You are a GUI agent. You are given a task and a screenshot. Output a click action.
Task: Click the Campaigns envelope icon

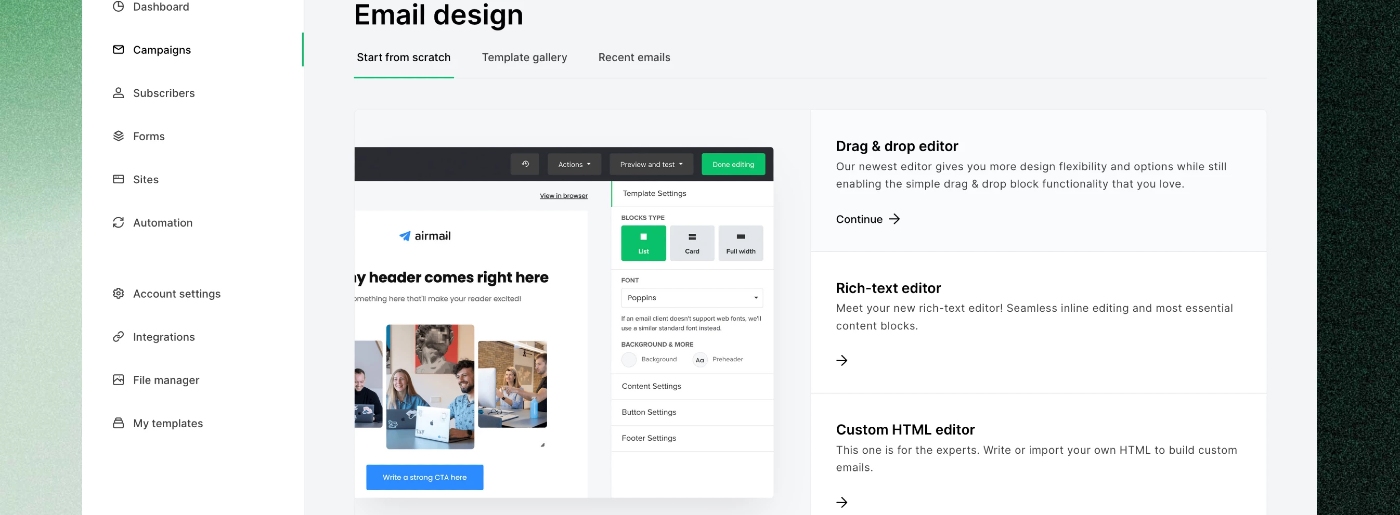point(118,50)
